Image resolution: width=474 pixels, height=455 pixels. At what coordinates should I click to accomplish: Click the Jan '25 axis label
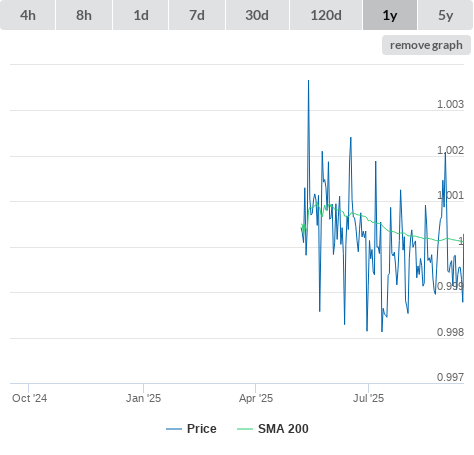coord(143,398)
